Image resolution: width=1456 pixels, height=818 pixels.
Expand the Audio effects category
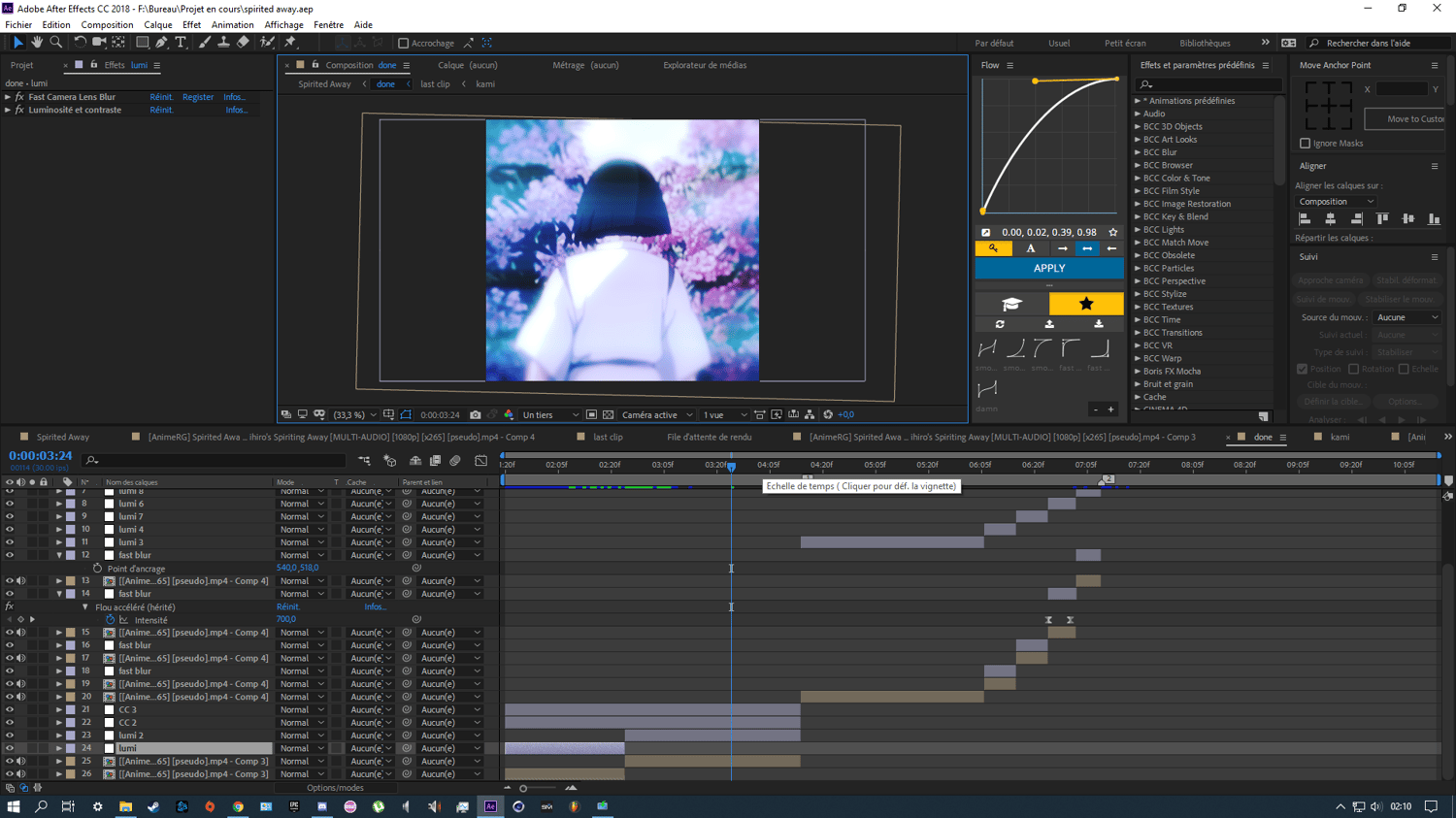click(x=1138, y=114)
